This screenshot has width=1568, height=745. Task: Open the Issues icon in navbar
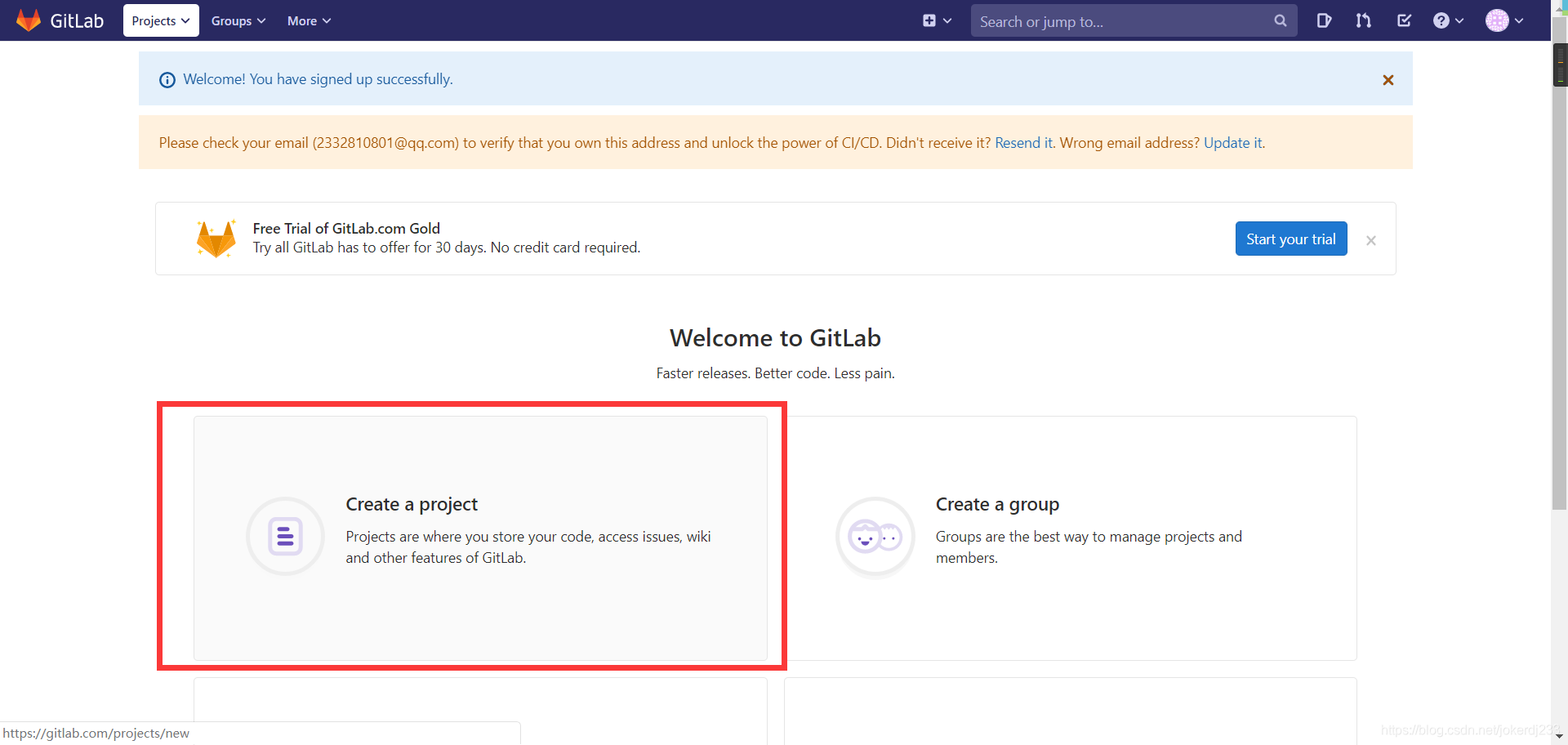pos(1324,20)
